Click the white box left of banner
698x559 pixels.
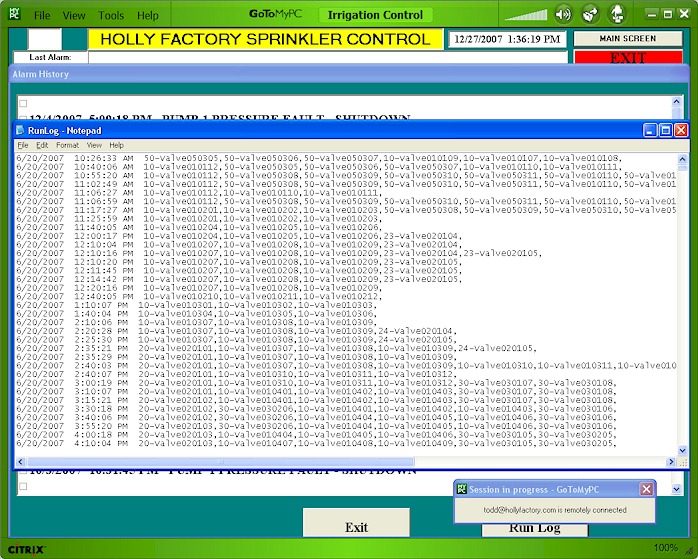45,39
